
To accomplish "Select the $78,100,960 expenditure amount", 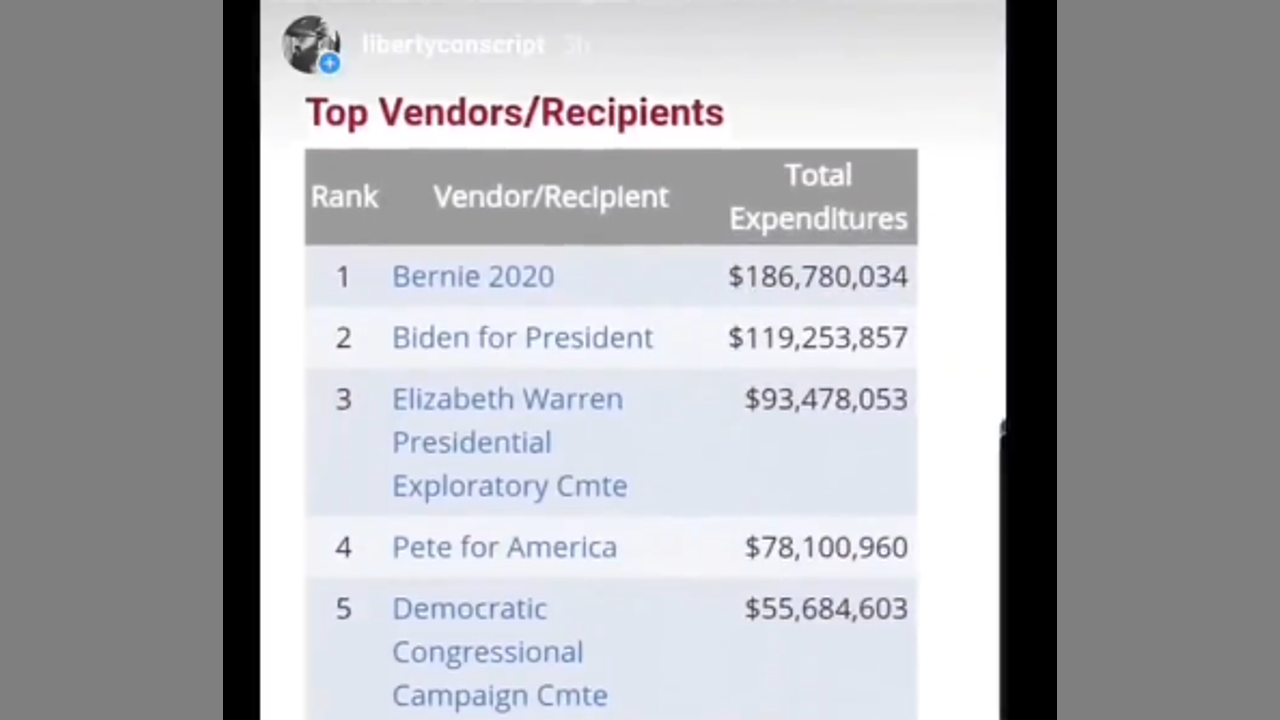I will pyautogui.click(x=826, y=547).
